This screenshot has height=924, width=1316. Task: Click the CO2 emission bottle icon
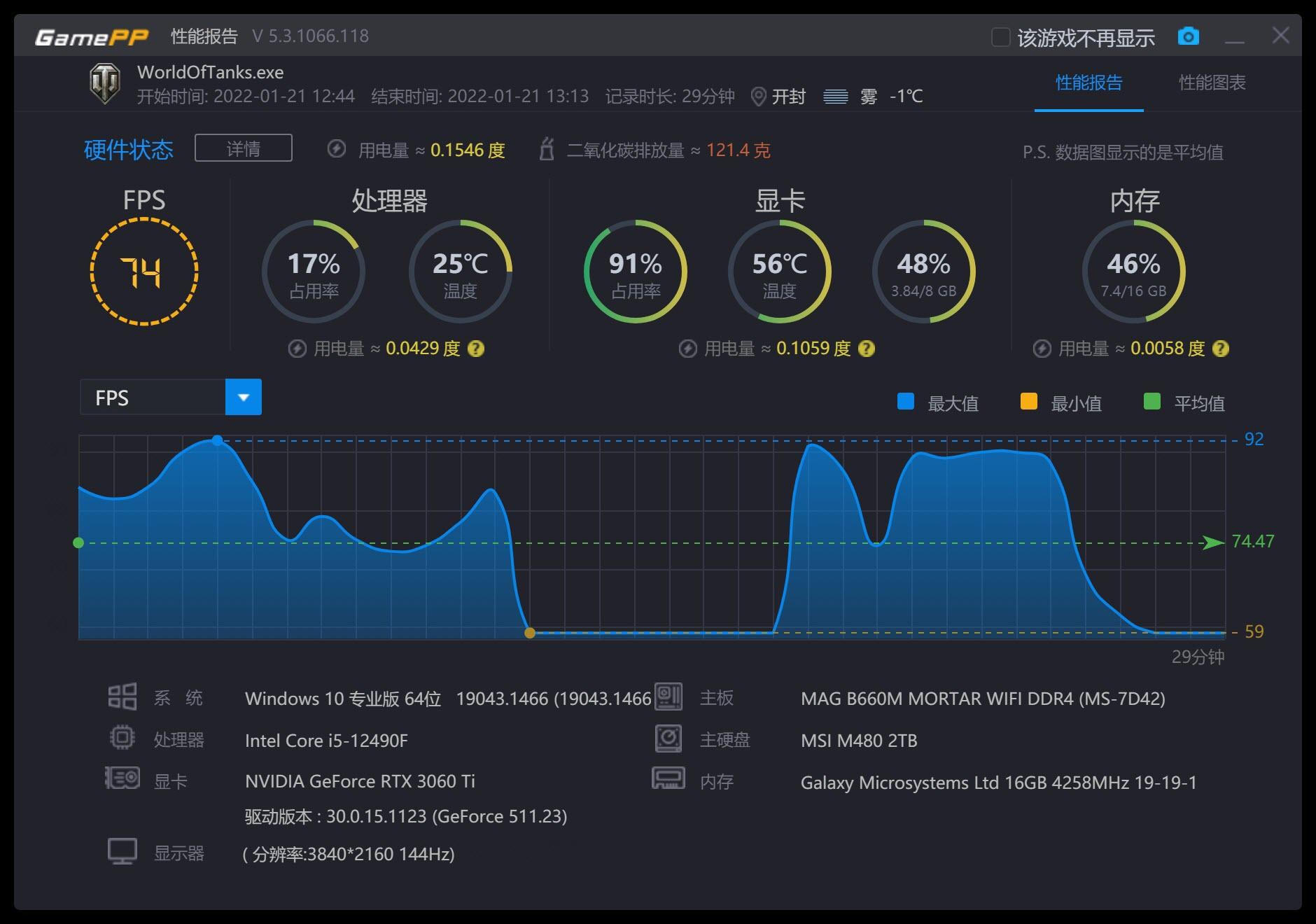(x=547, y=149)
